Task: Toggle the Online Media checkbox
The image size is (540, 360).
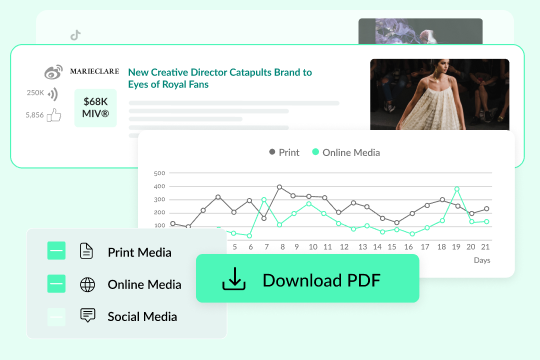Action: pyautogui.click(x=56, y=284)
